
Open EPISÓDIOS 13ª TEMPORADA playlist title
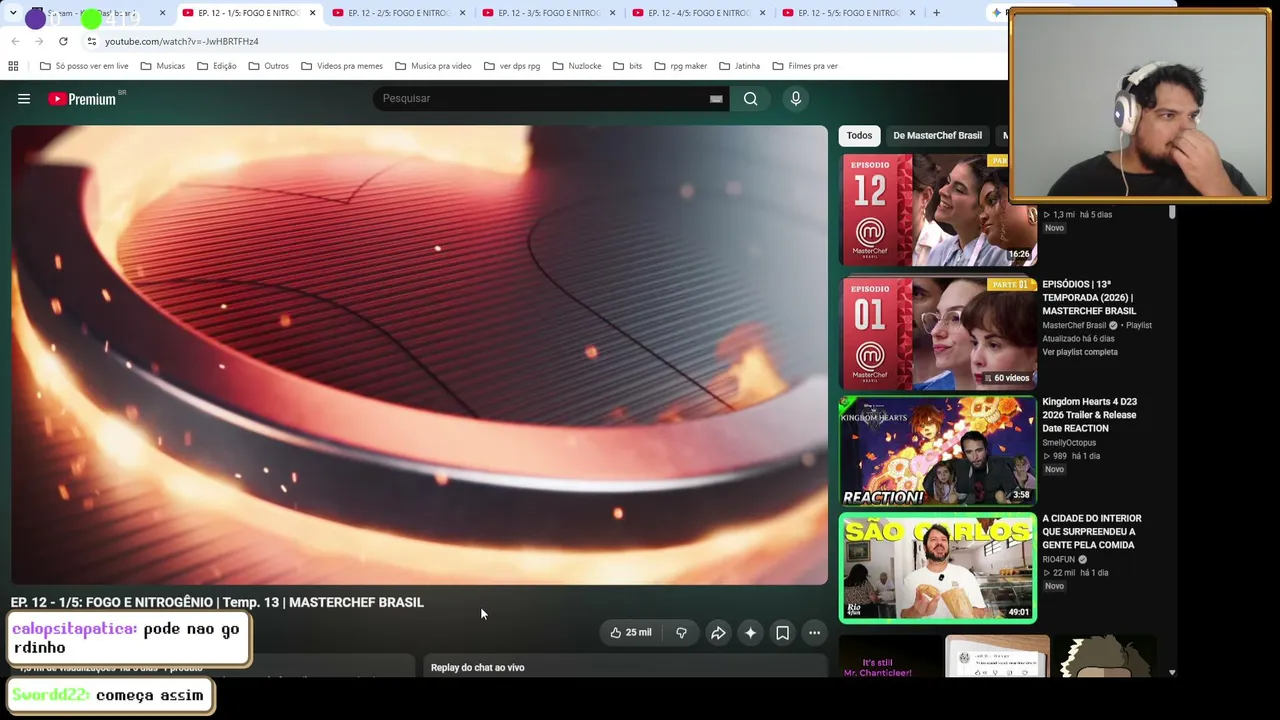tap(1089, 298)
